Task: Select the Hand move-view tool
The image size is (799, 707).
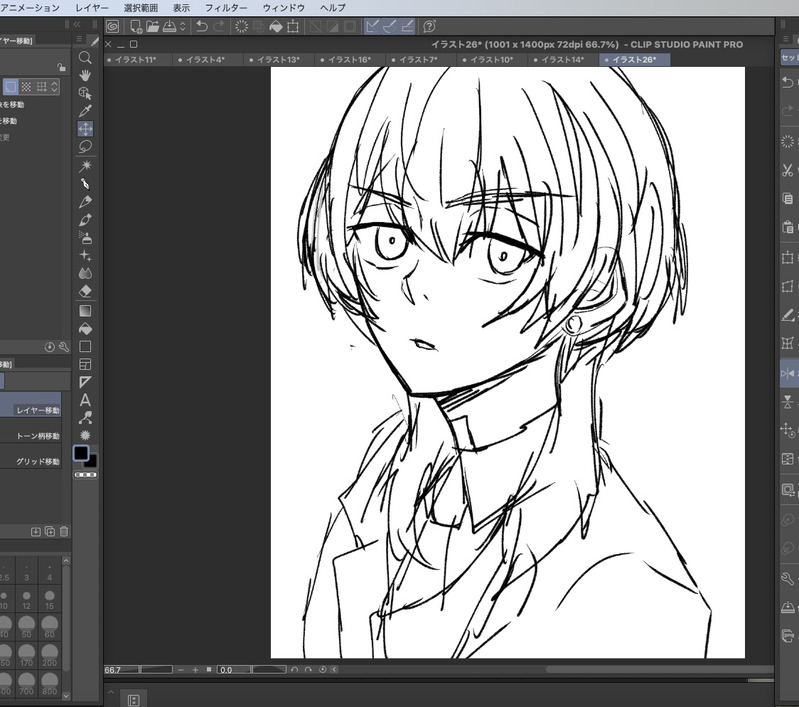Action: (85, 75)
